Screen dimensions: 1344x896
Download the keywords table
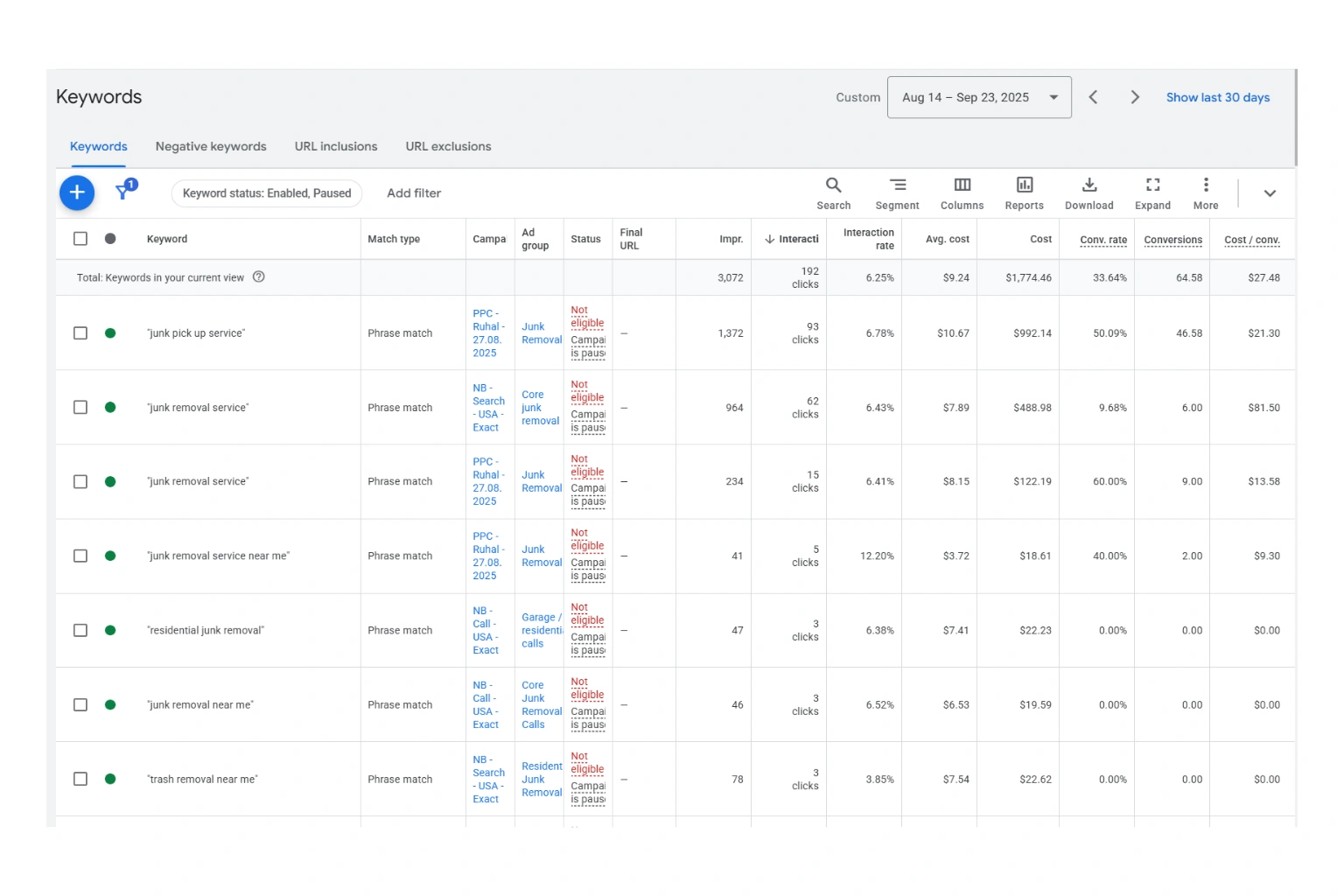click(1088, 192)
